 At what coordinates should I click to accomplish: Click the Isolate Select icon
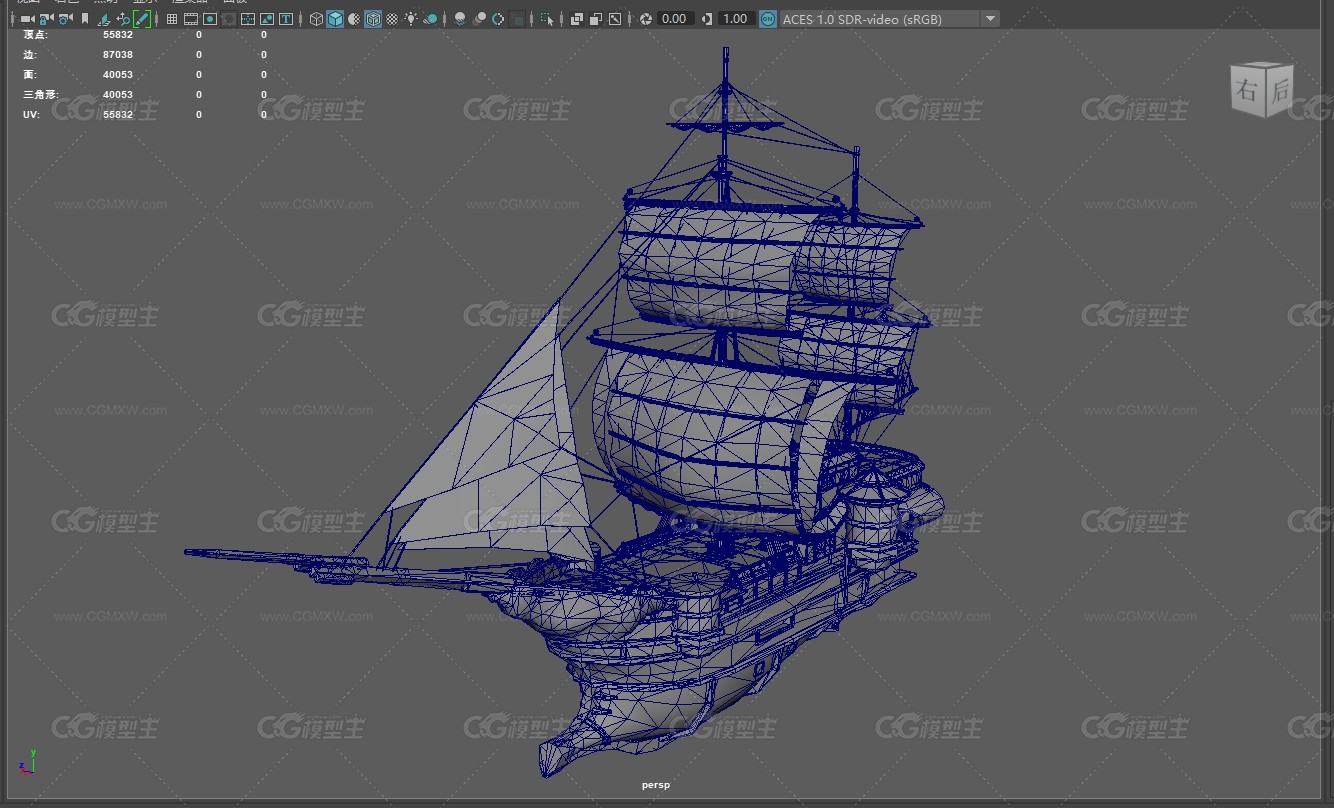click(547, 18)
